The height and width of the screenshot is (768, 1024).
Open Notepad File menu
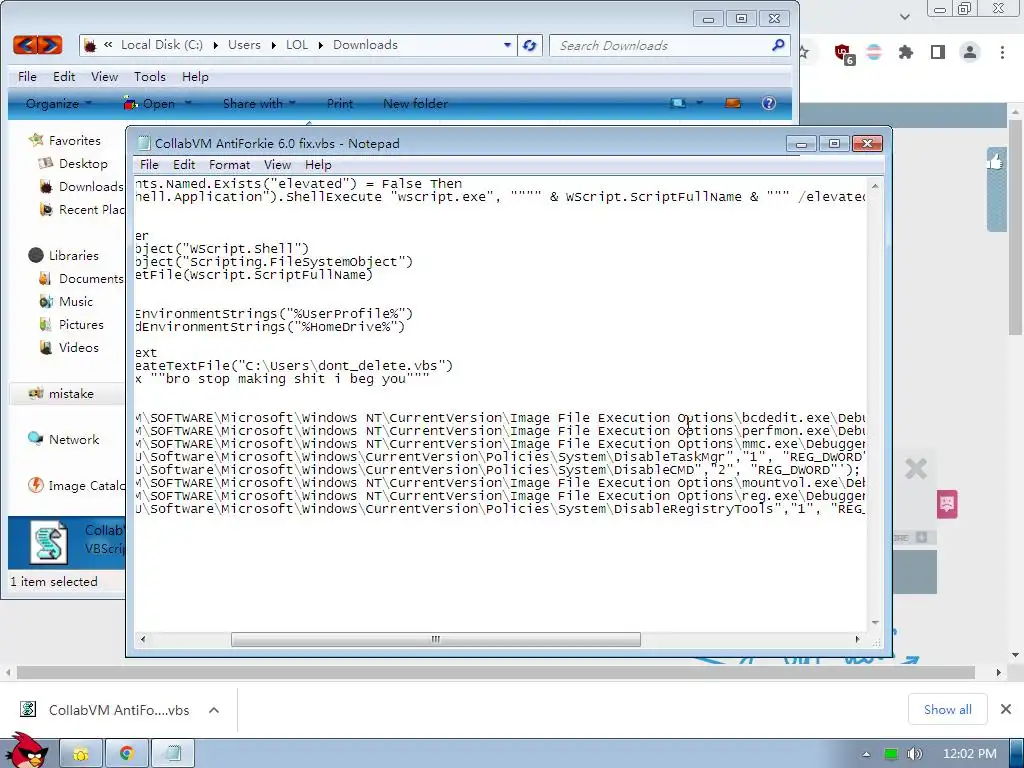149,165
